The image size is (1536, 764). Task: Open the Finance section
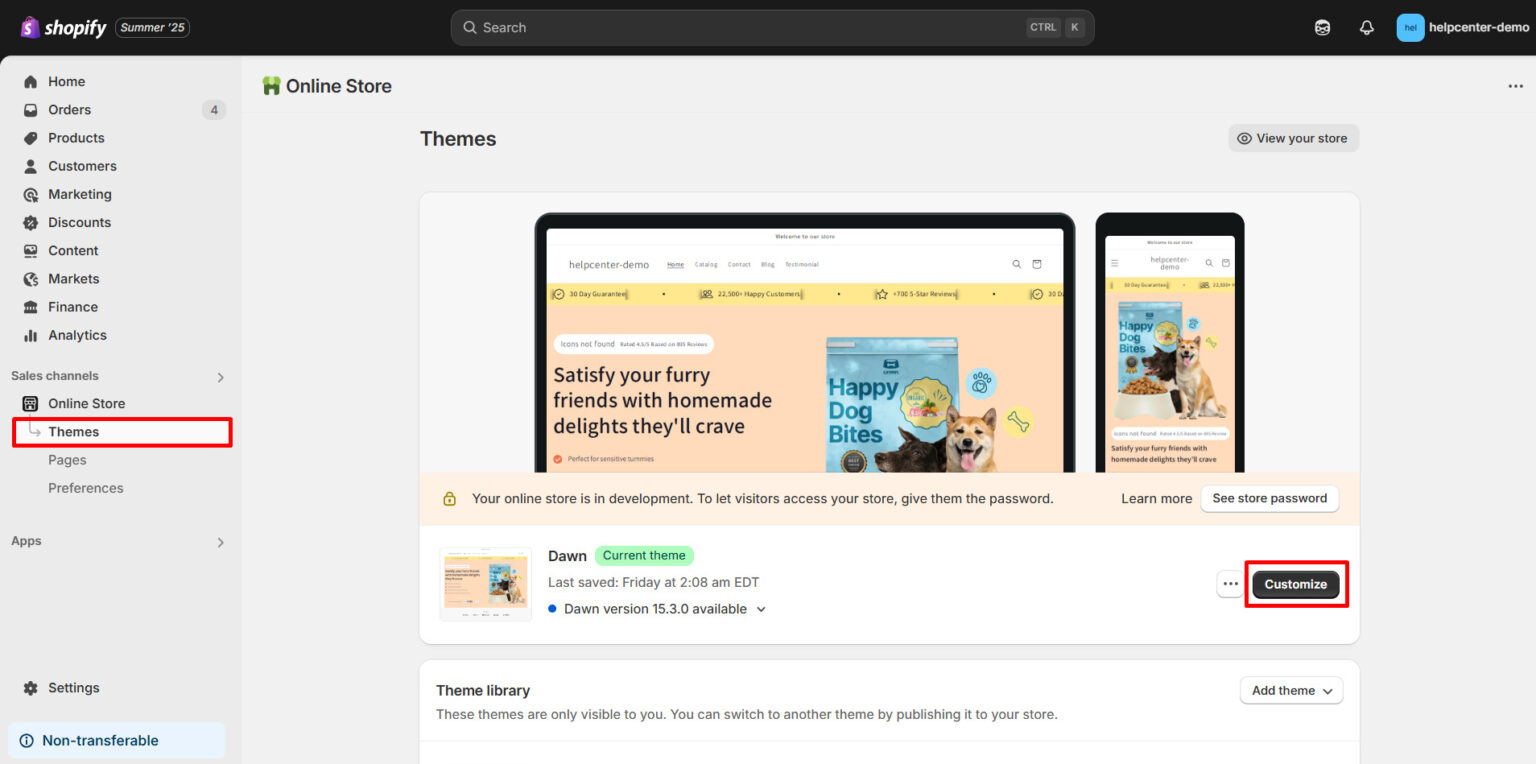pyautogui.click(x=72, y=306)
